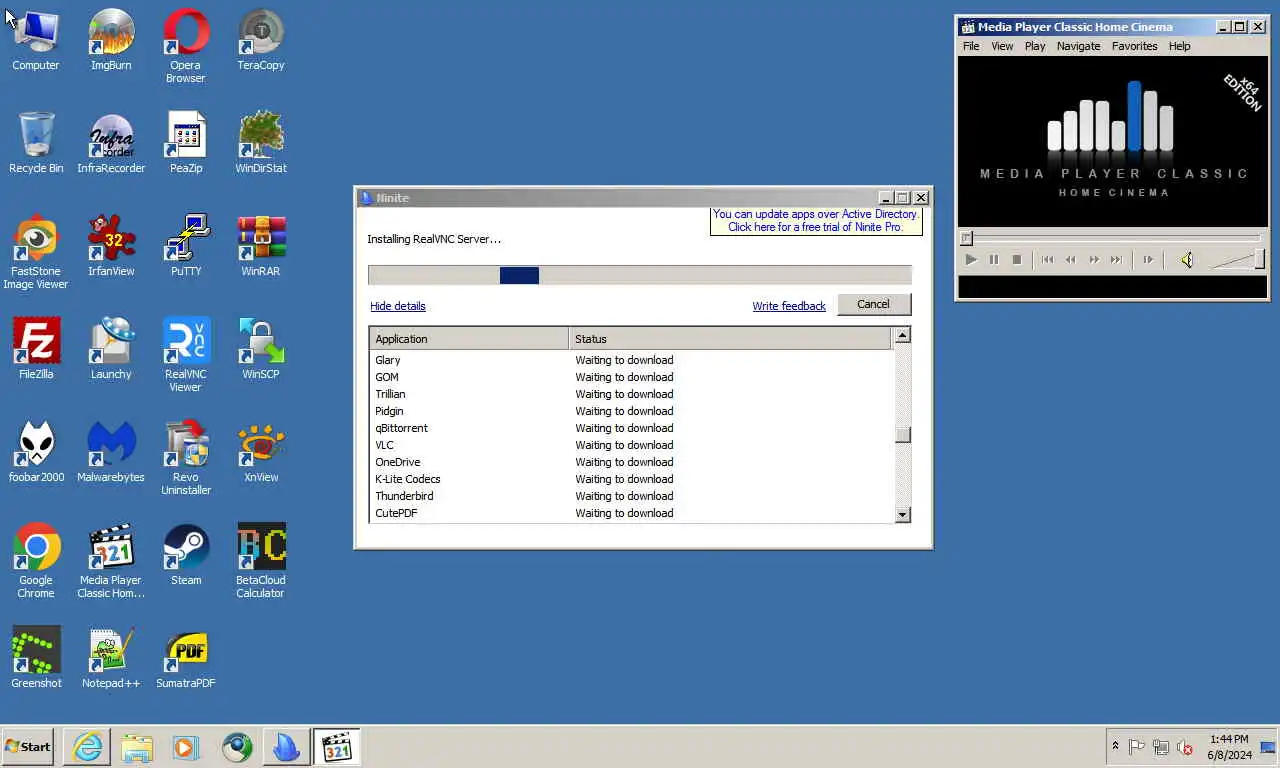Select the PeaZip desktop icon
This screenshot has height=768, width=1280.
186,143
